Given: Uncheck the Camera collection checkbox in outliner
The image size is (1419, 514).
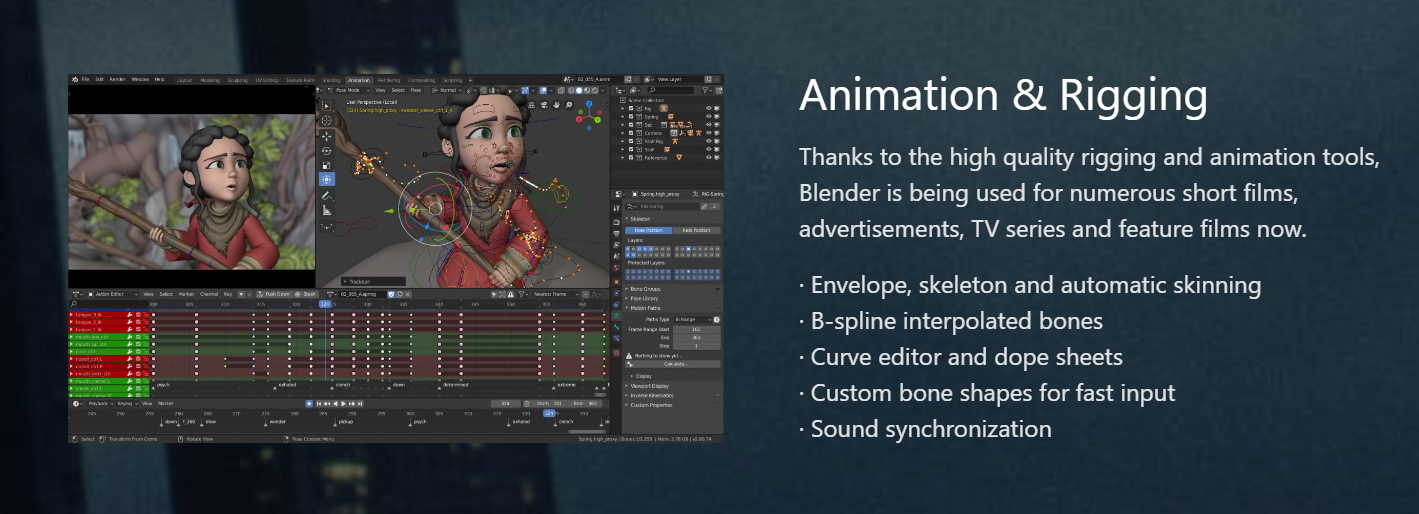Looking at the screenshot, I should point(631,133).
